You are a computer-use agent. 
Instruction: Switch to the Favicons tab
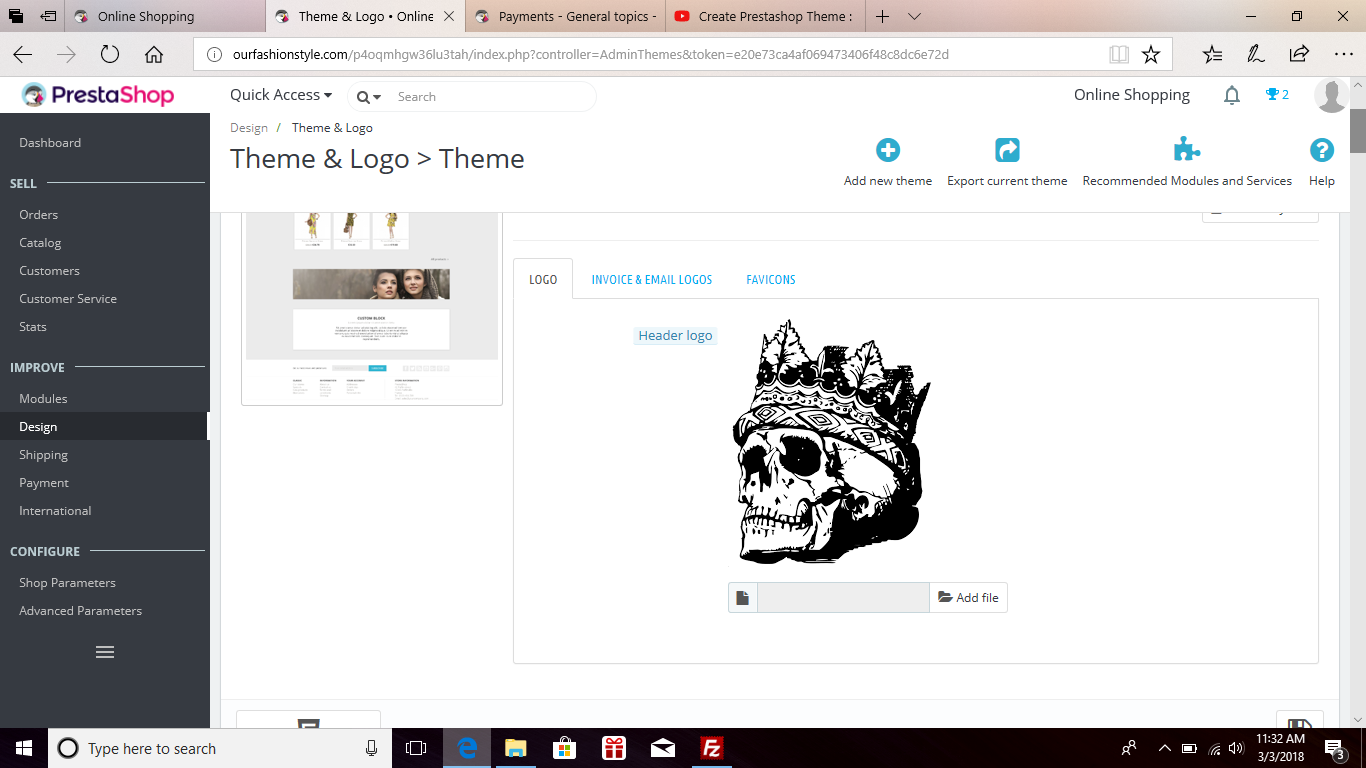pyautogui.click(x=771, y=280)
